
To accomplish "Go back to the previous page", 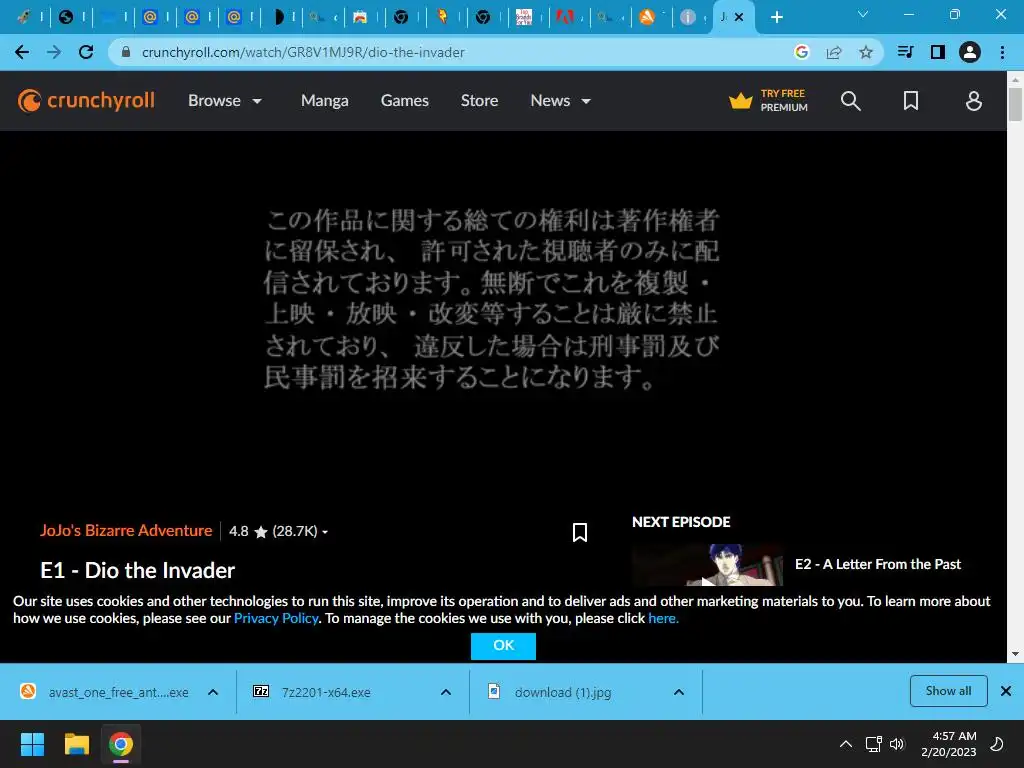I will pos(22,52).
